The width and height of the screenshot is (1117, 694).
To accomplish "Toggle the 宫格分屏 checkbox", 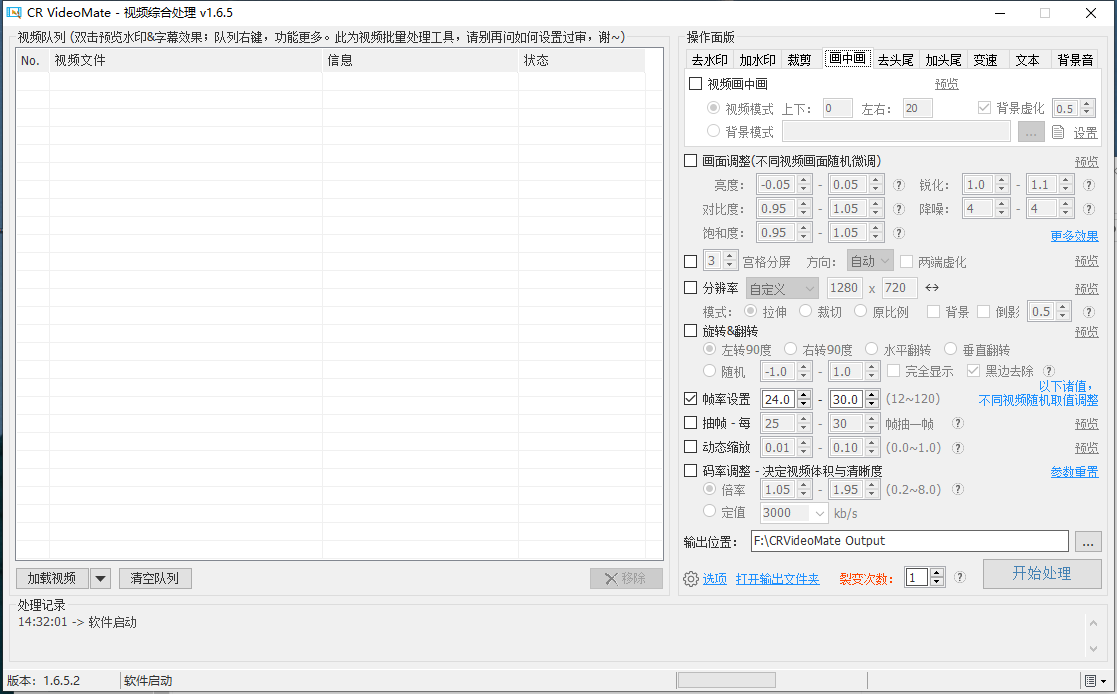I will [690, 261].
